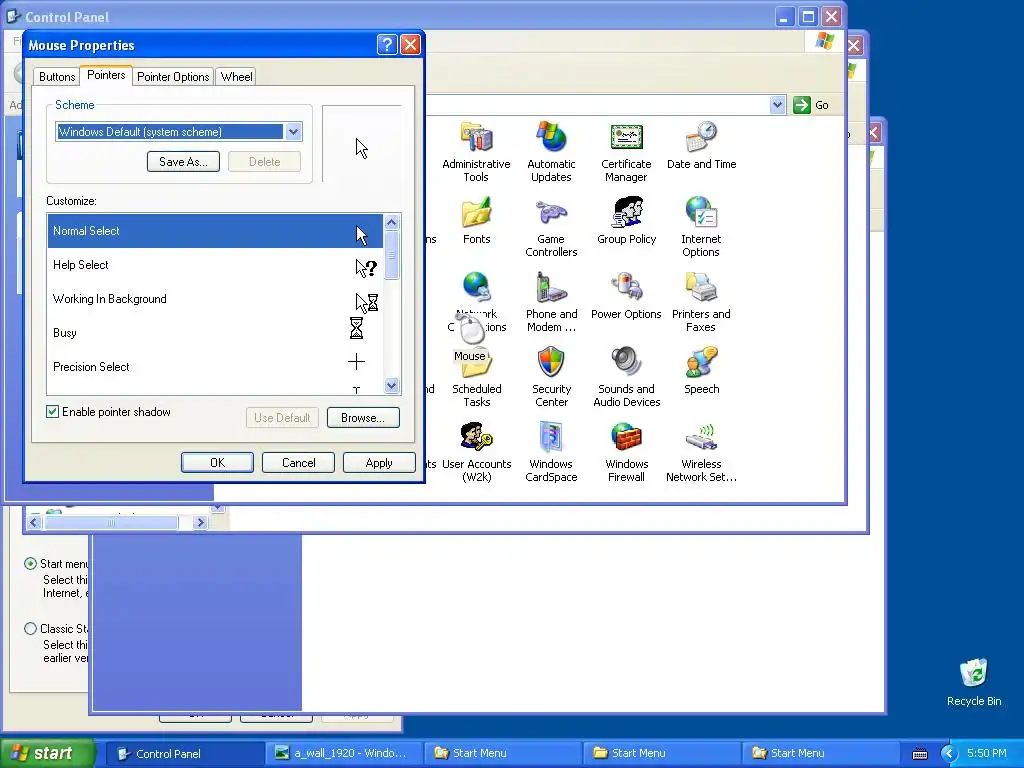1024x768 pixels.
Task: Click Apply in Mouse Properties
Action: 379,462
